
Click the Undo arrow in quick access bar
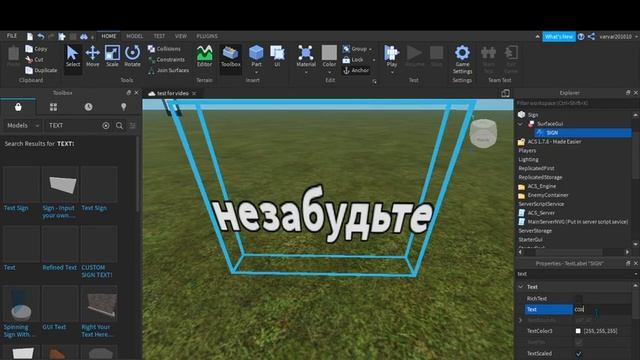coord(41,36)
